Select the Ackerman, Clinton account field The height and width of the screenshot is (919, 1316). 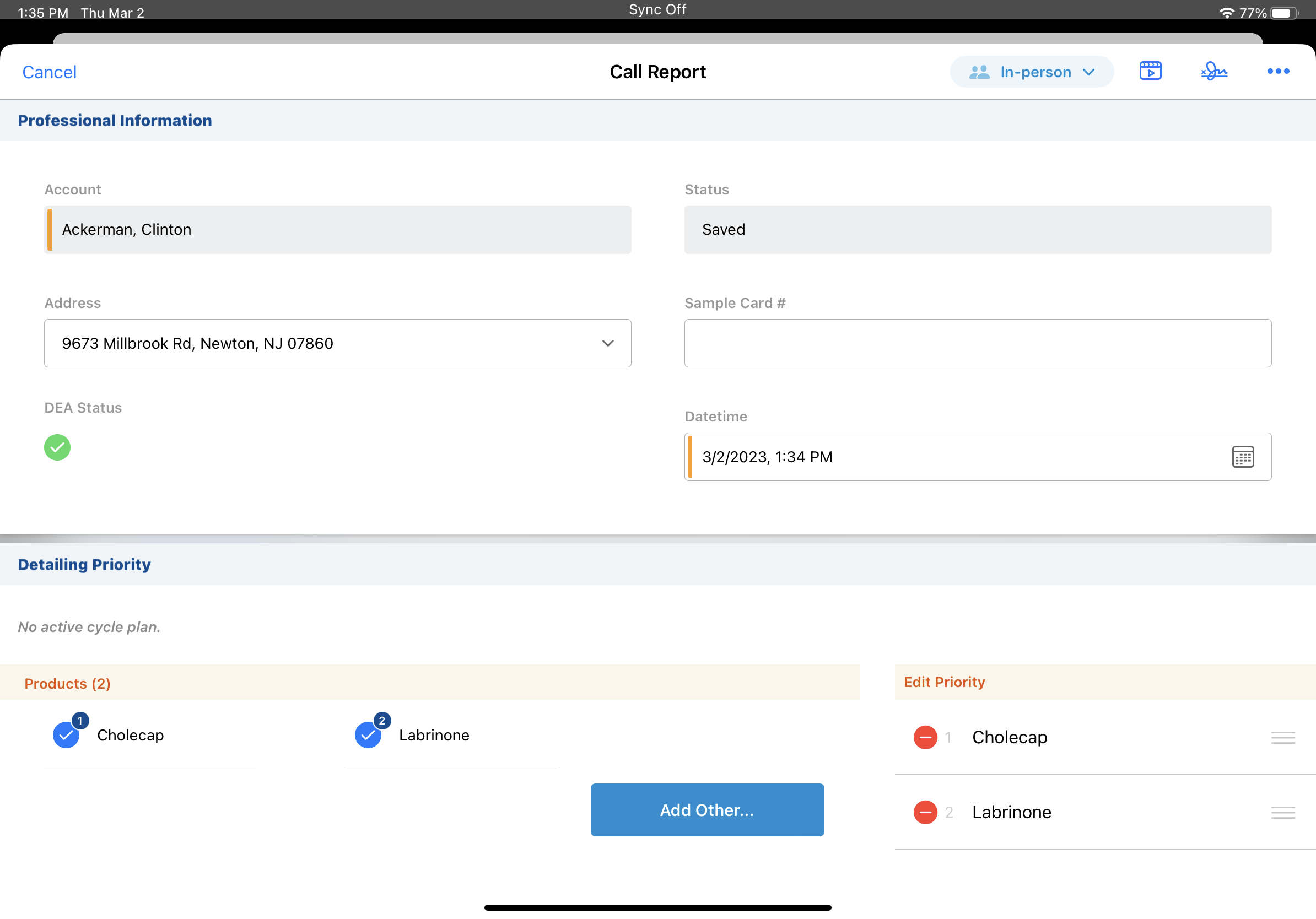point(338,230)
